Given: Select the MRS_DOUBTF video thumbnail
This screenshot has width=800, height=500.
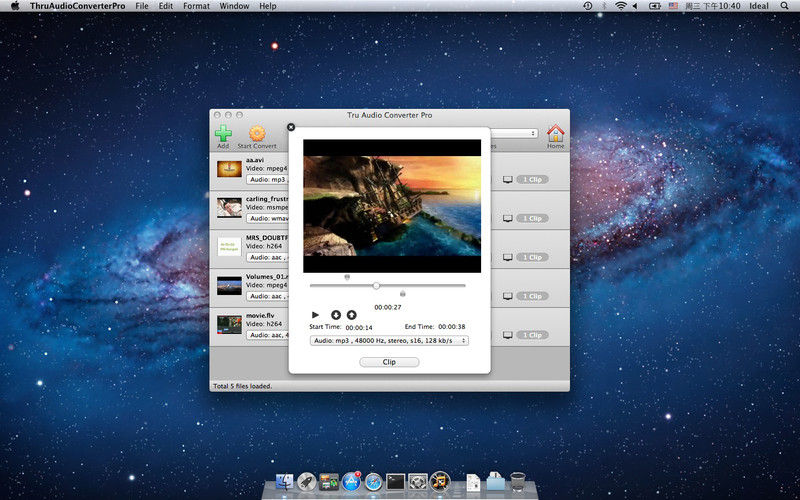Looking at the screenshot, I should pos(229,246).
